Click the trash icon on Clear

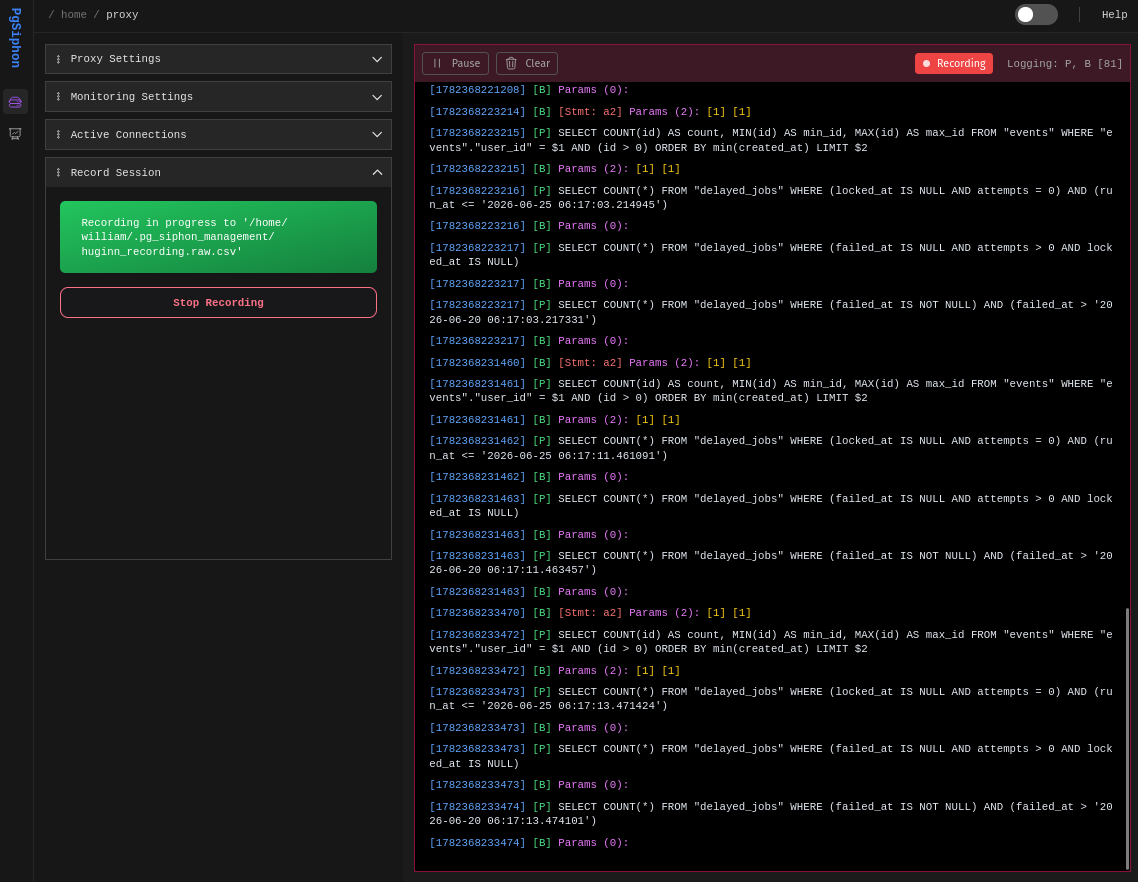click(x=511, y=63)
